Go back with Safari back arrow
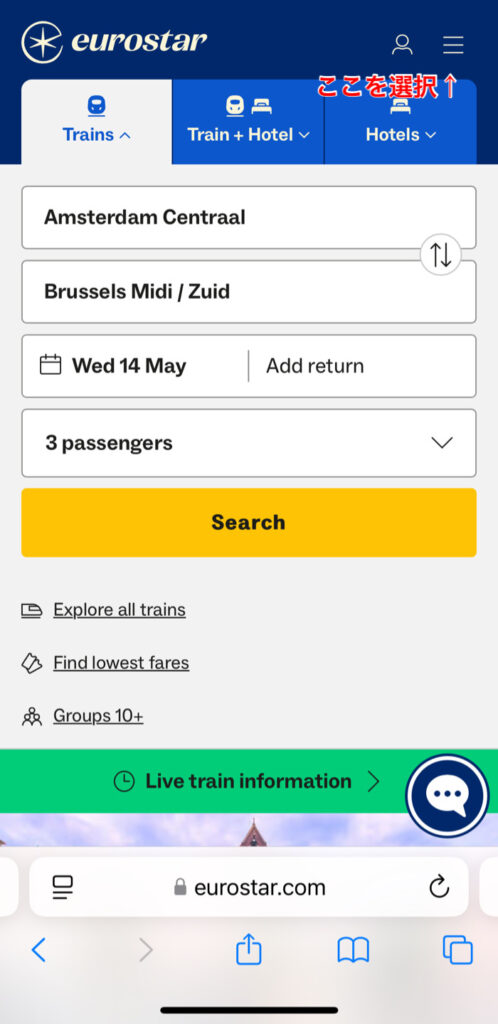This screenshot has width=498, height=1024. click(39, 950)
